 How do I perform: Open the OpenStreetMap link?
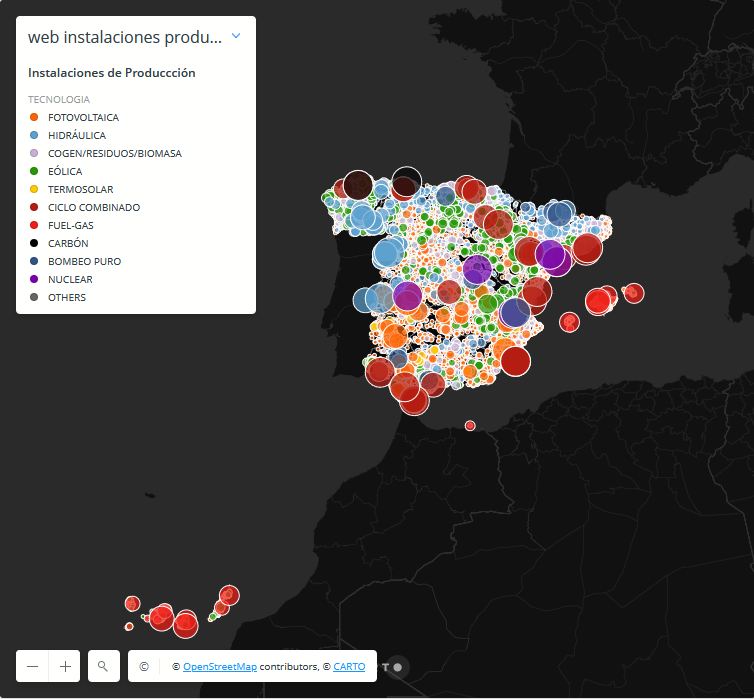[x=219, y=667]
